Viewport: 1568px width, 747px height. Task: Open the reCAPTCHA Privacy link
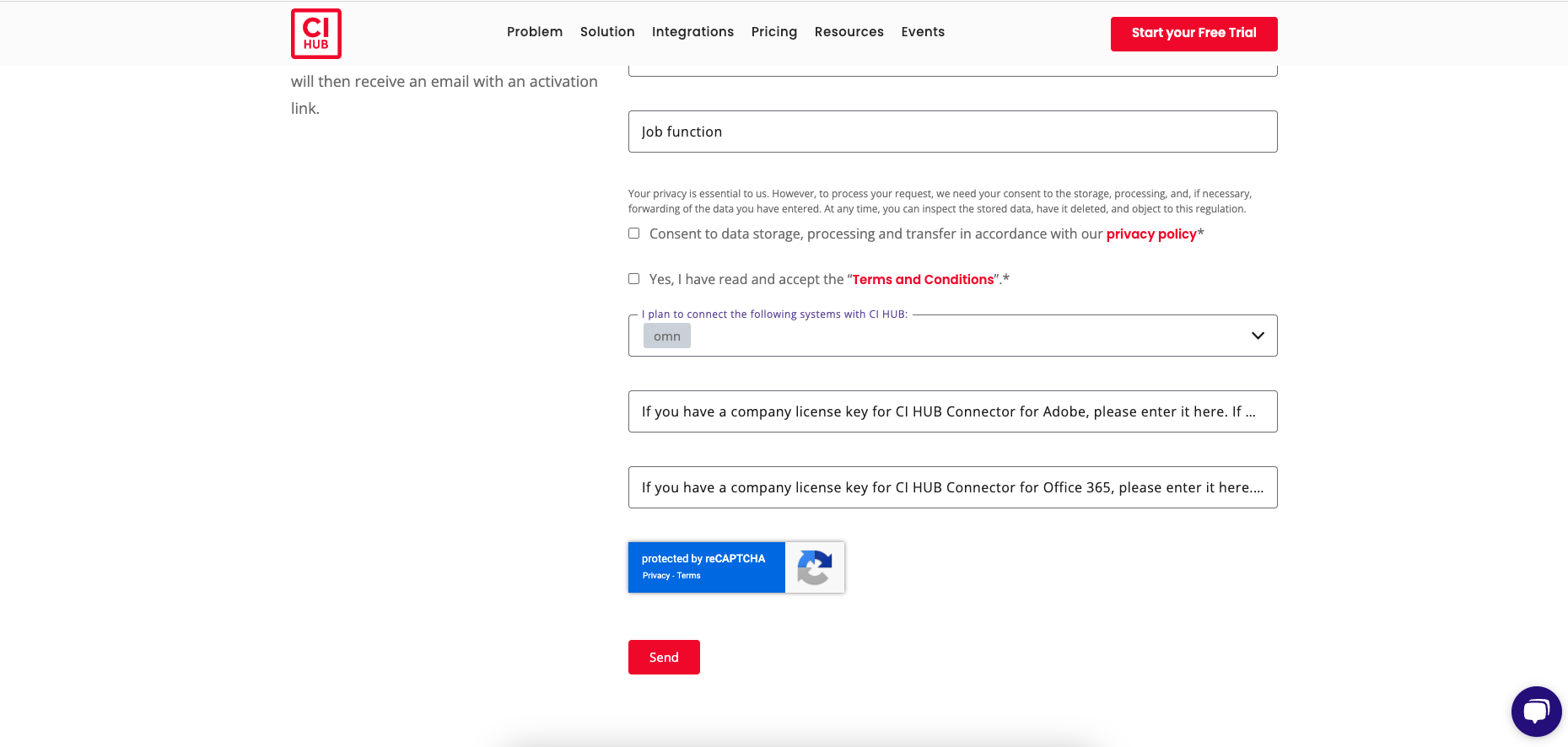point(655,576)
